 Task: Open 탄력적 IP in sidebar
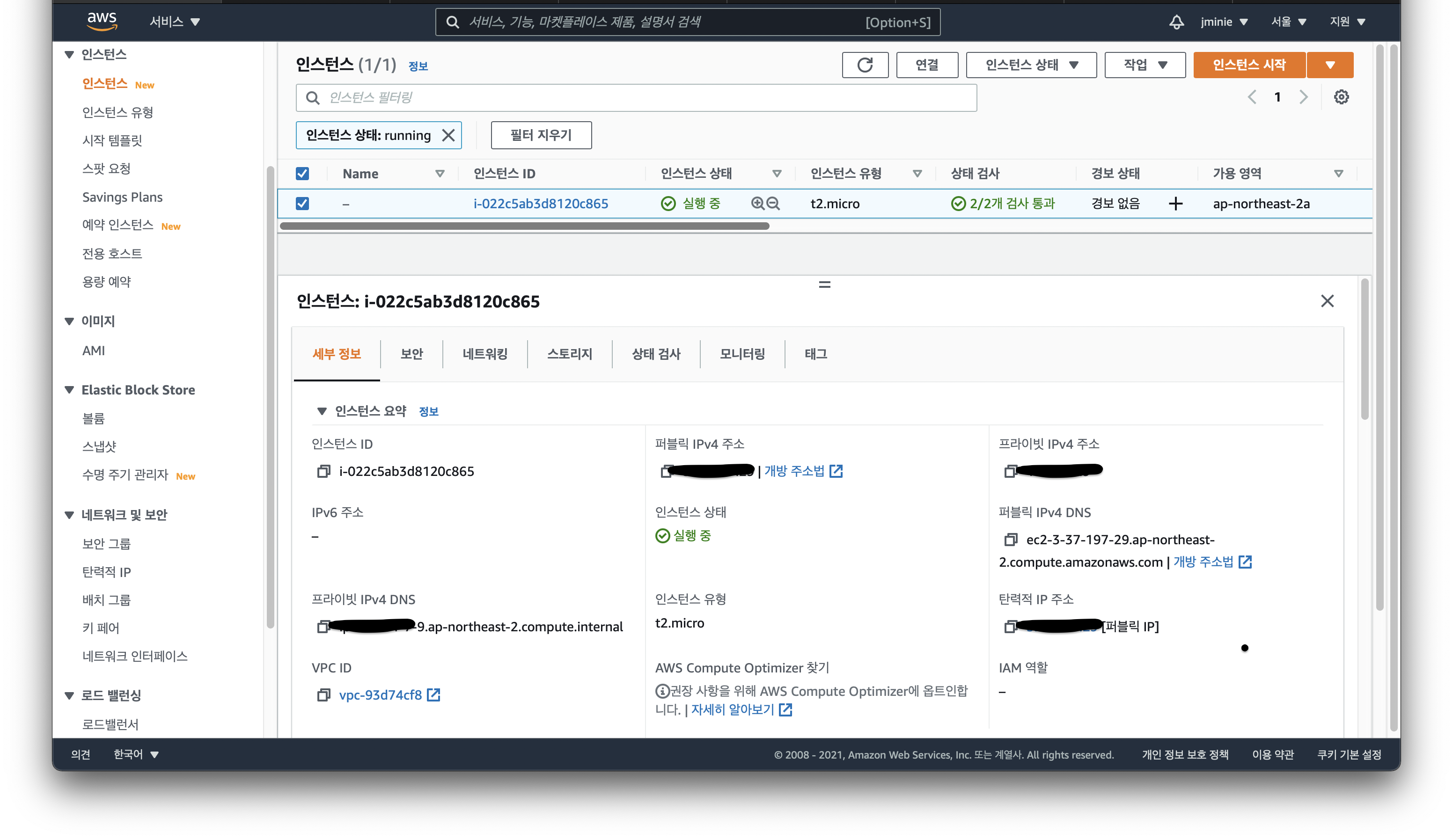107,572
